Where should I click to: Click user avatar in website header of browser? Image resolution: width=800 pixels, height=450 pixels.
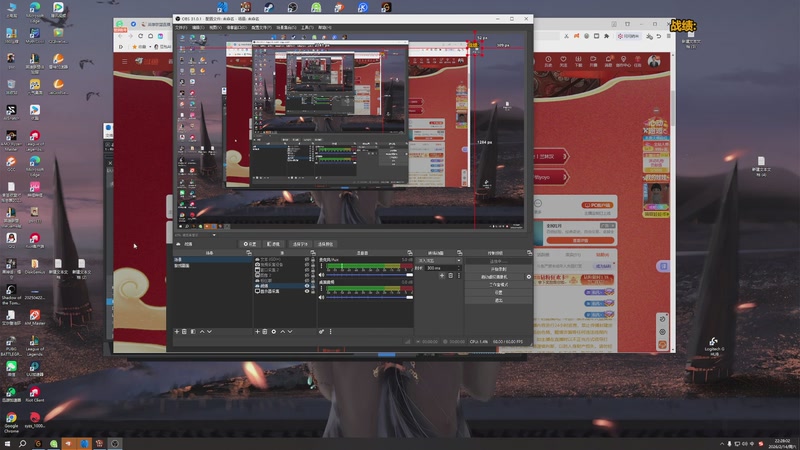tap(654, 62)
